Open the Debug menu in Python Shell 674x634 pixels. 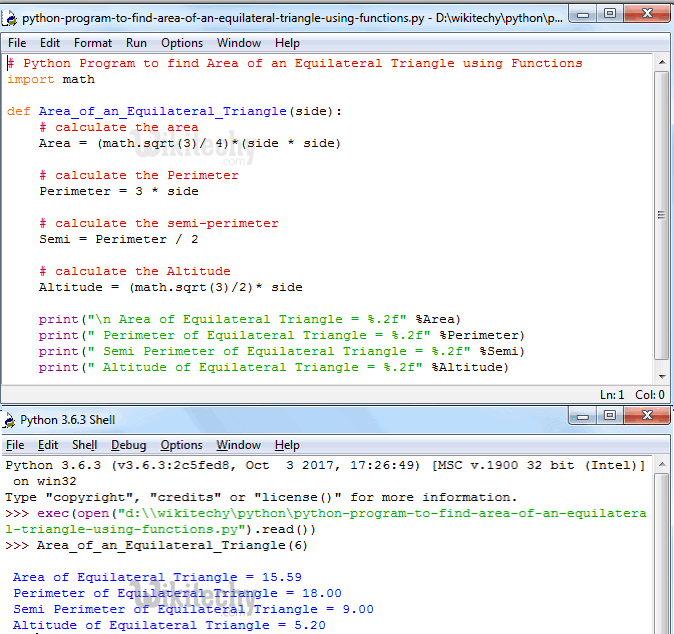tap(129, 445)
